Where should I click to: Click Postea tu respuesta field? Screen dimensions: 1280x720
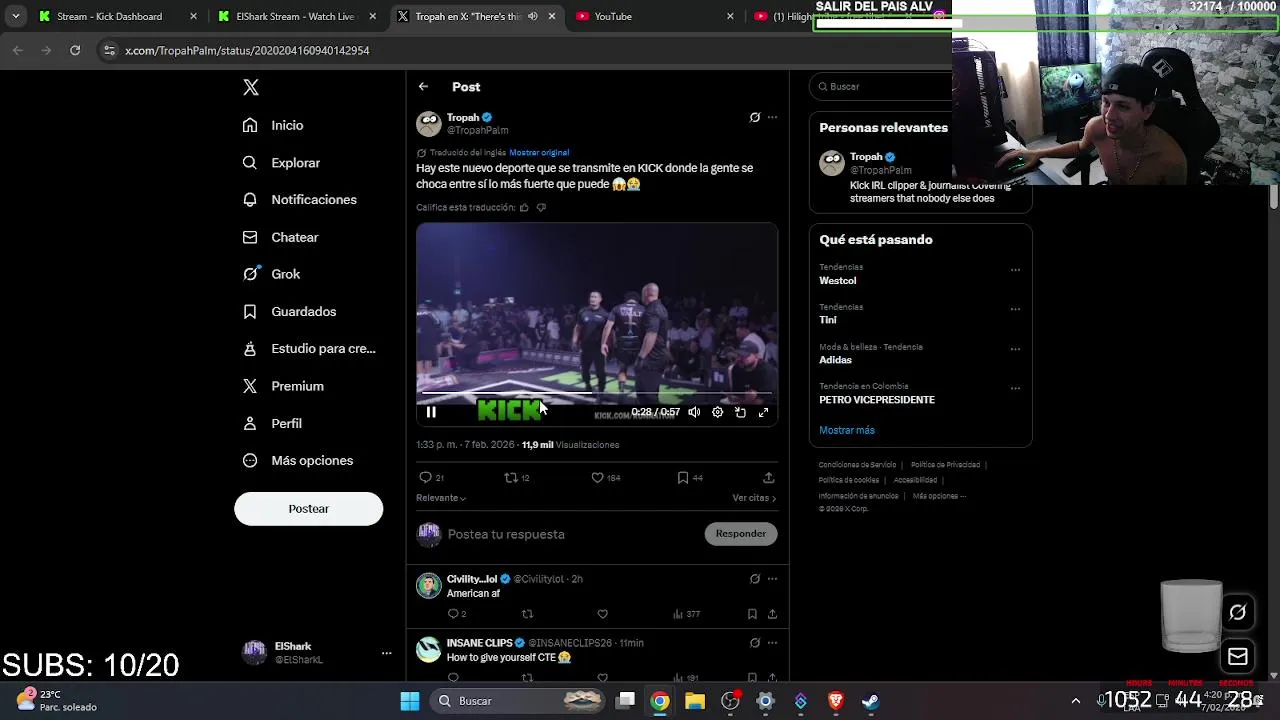click(570, 534)
